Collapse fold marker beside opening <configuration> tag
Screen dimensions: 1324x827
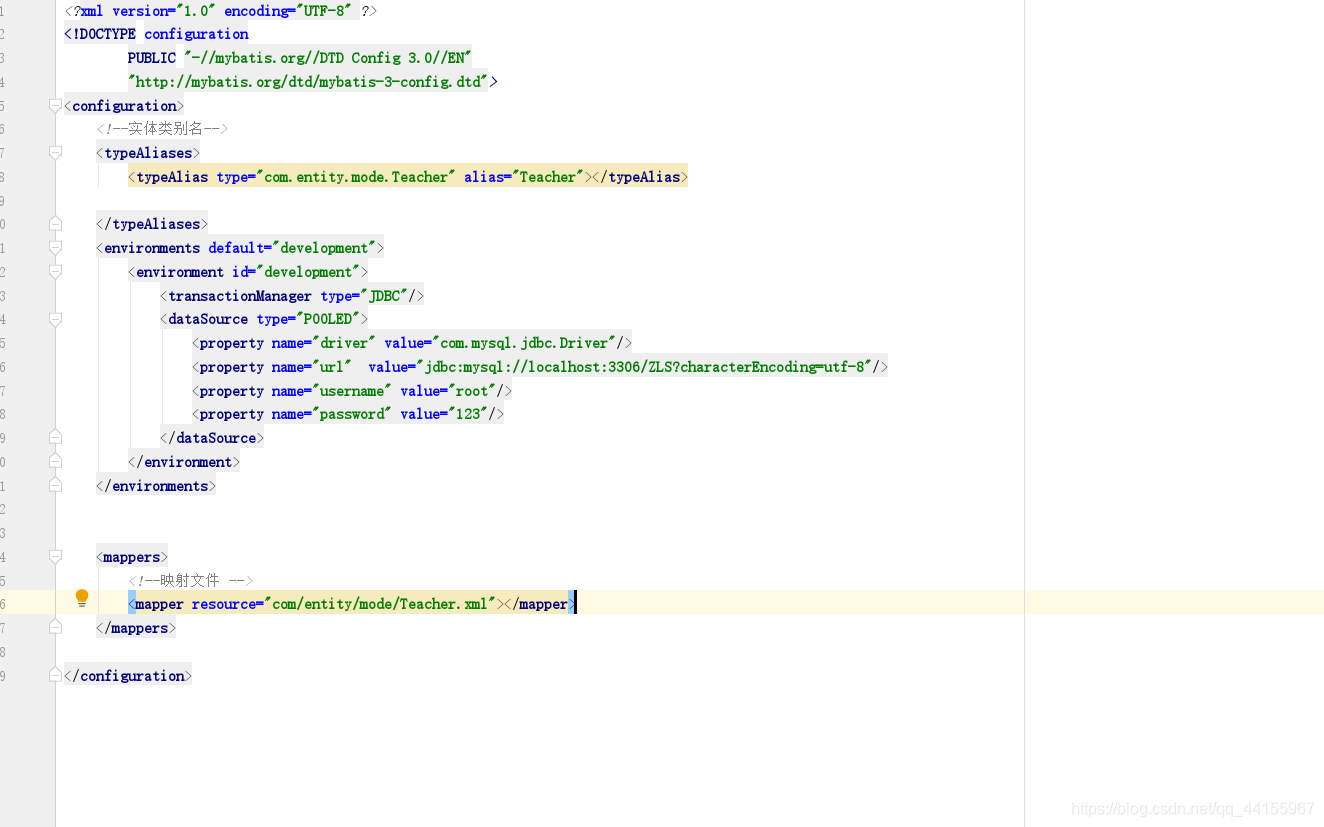tap(55, 106)
